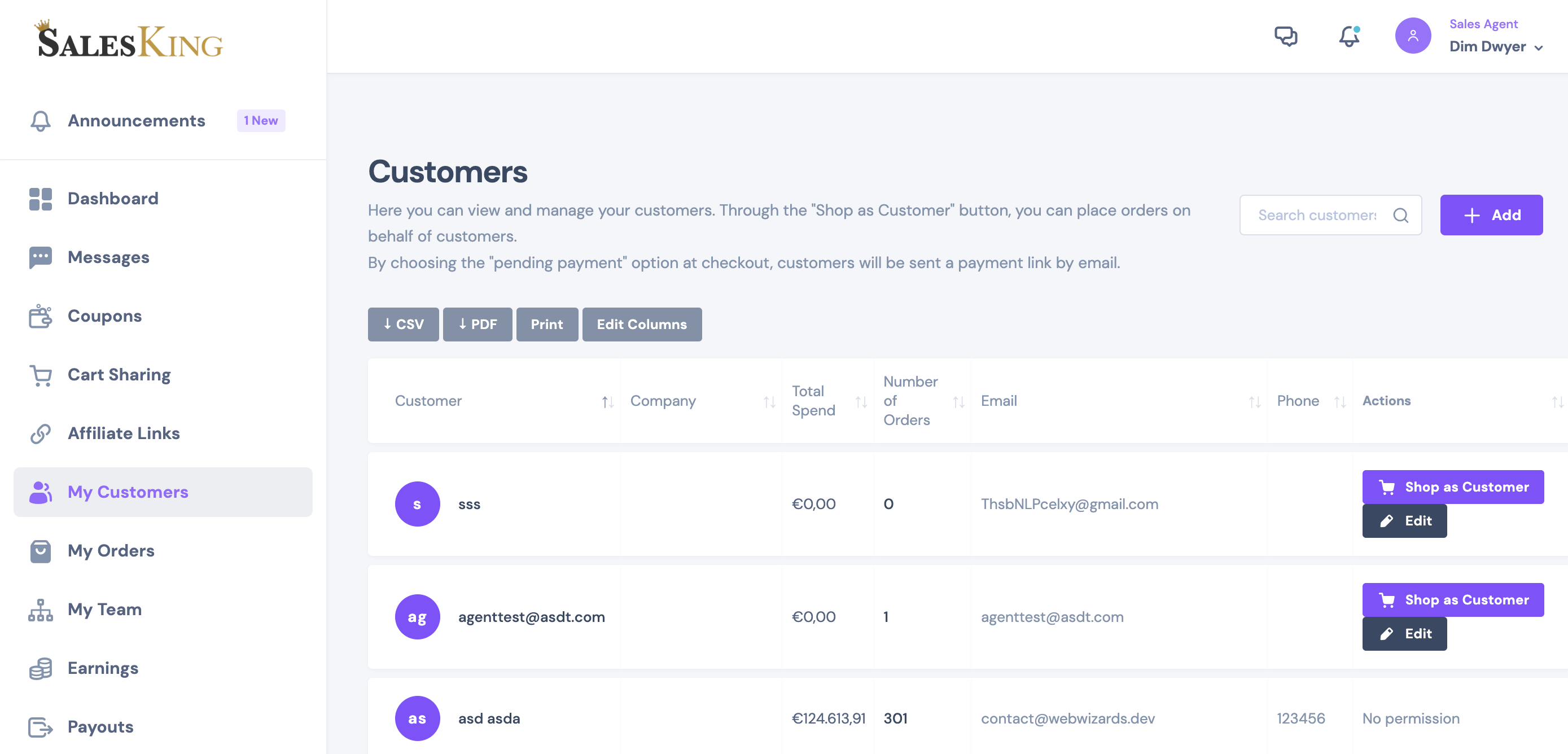1568x754 pixels.
Task: Export the customers table to PDF
Action: [x=477, y=325]
